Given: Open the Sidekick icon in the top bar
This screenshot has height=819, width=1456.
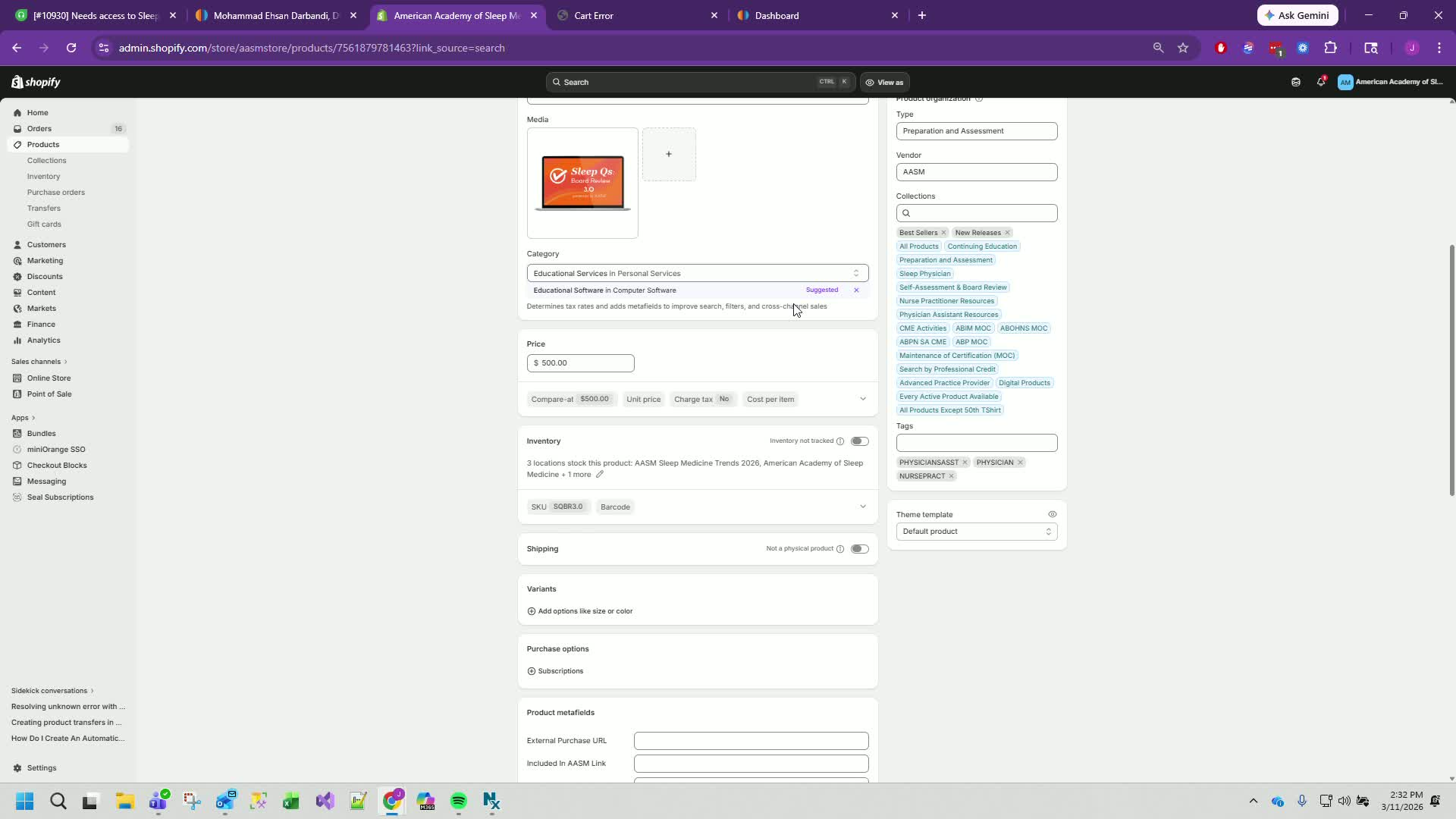Looking at the screenshot, I should [1295, 82].
